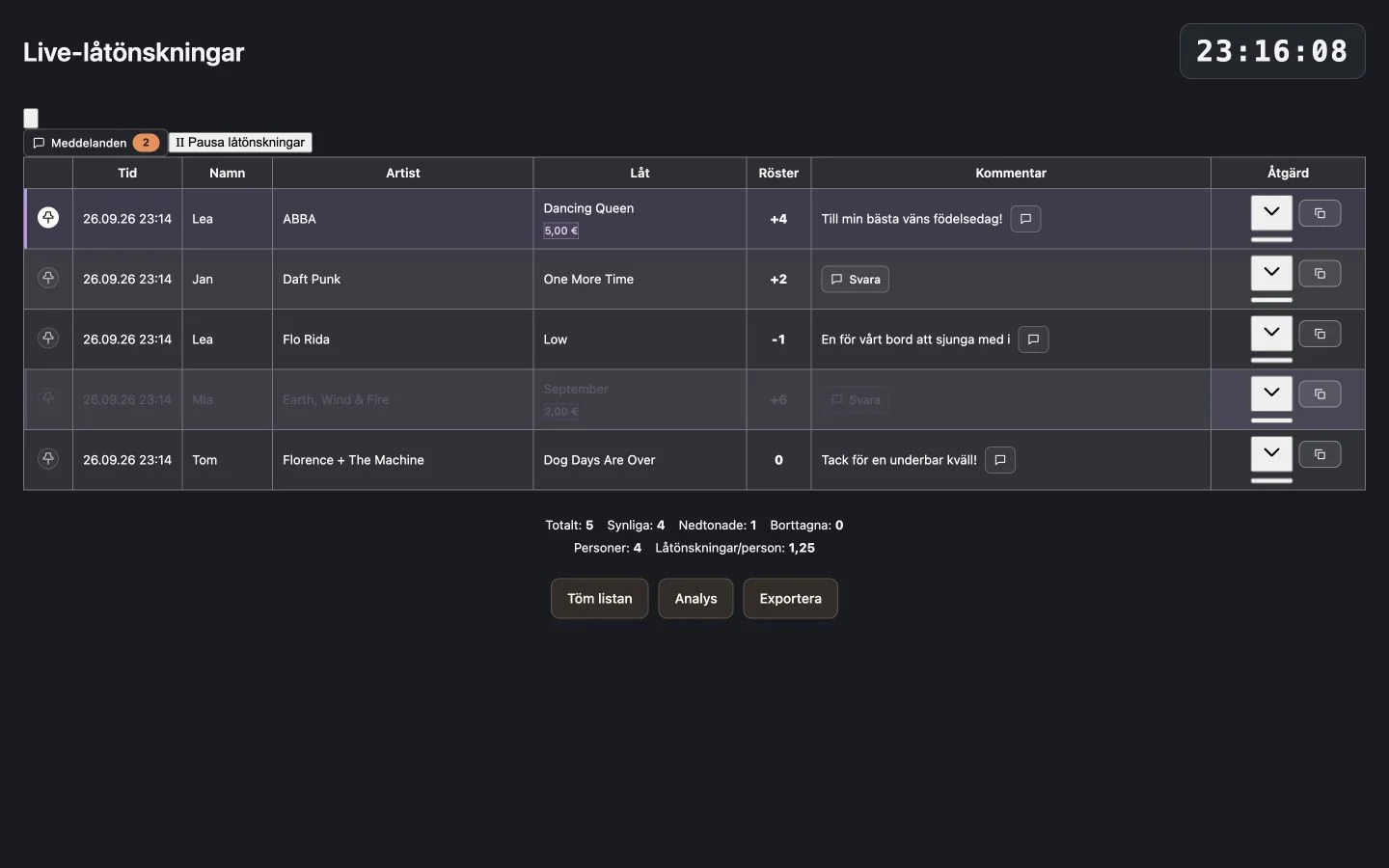Select the Artist column header

(403, 173)
